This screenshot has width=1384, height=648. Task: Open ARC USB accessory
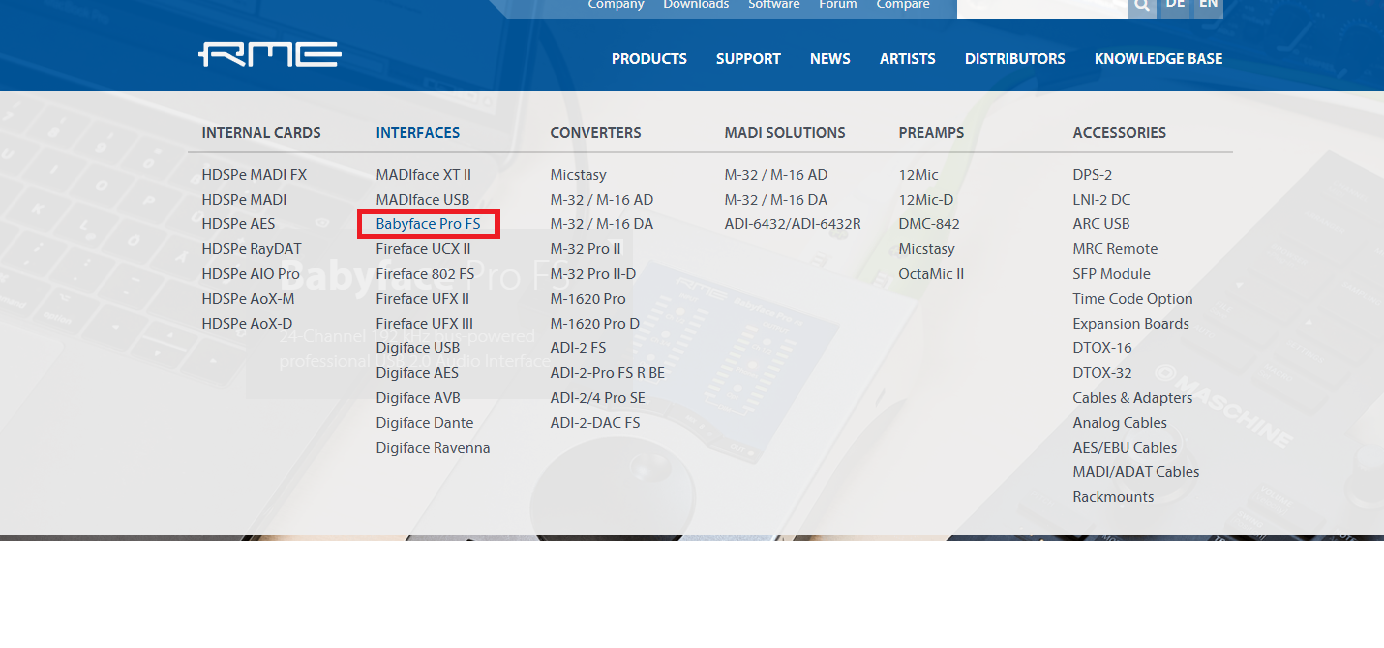(x=1101, y=224)
